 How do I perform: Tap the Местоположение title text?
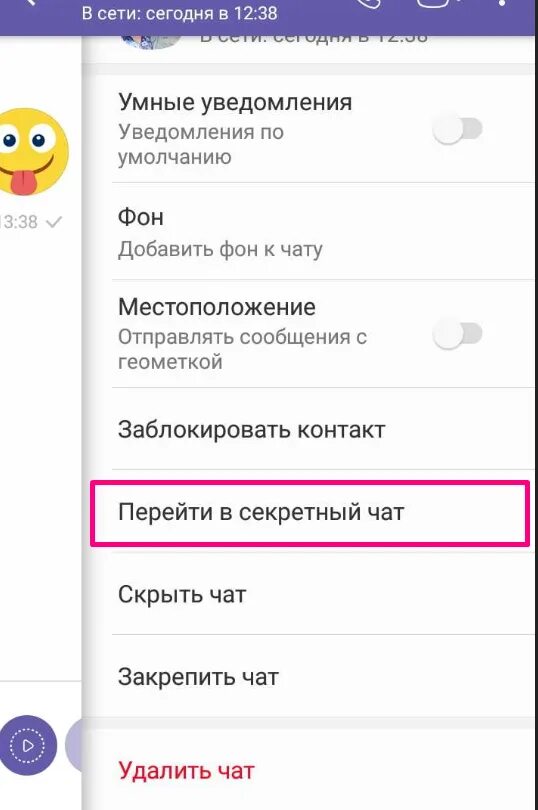point(217,307)
